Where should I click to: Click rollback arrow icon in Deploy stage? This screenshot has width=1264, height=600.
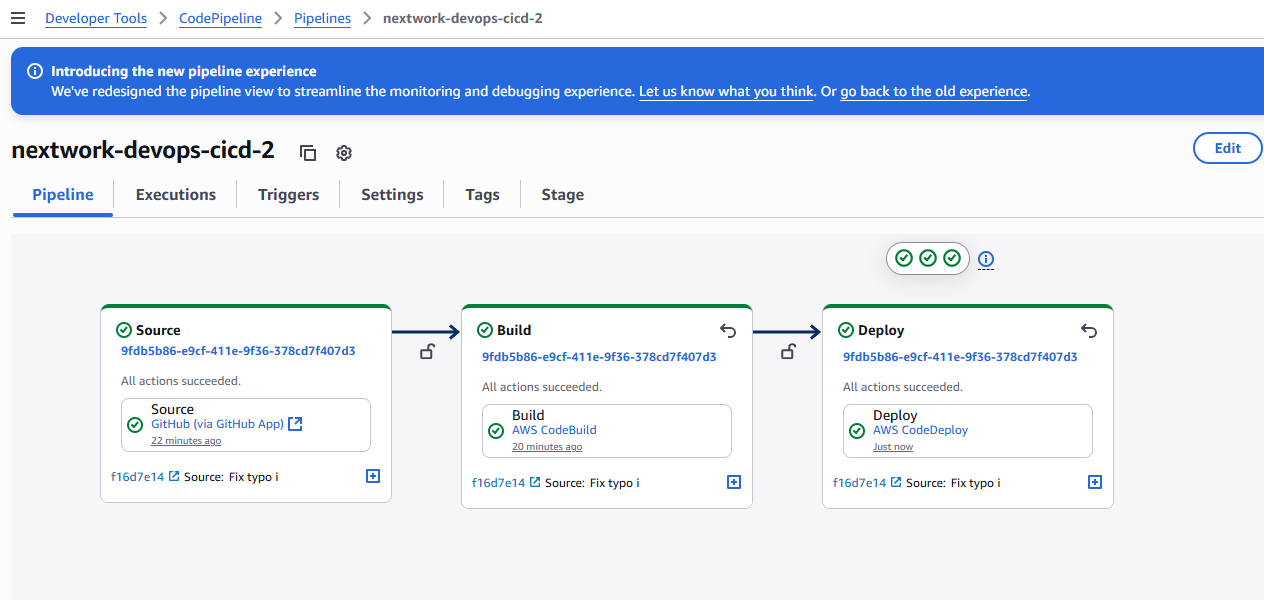(x=1089, y=331)
